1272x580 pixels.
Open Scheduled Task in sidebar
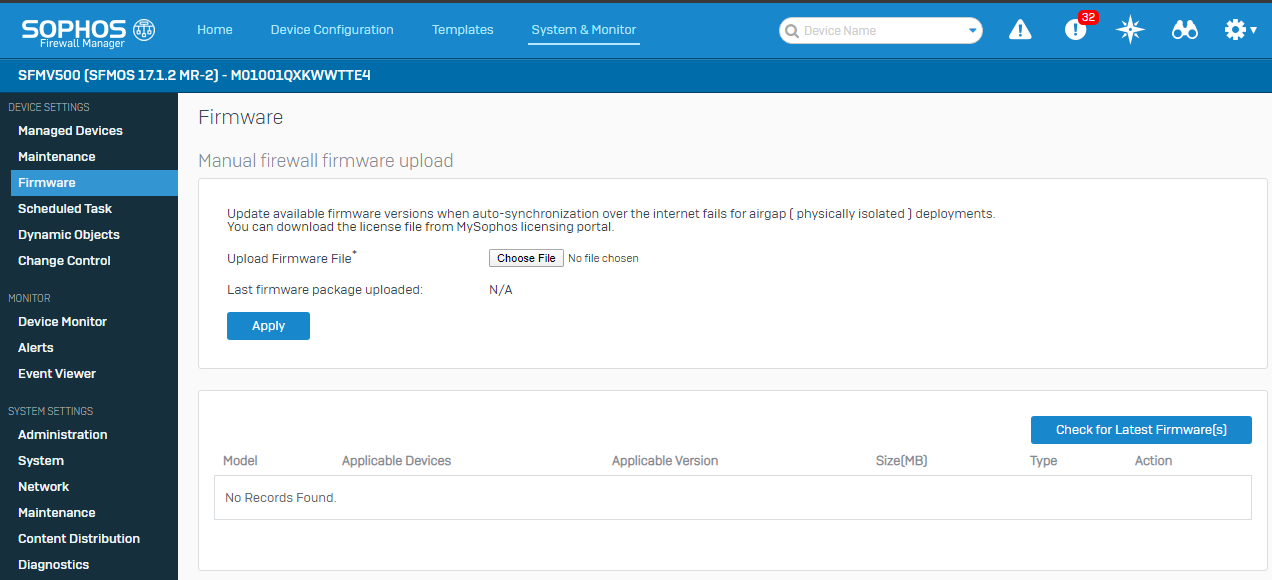point(65,209)
